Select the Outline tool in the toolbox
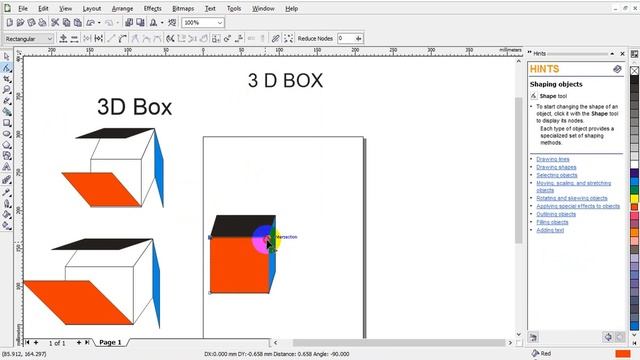This screenshot has height=360, width=640. pyautogui.click(x=7, y=203)
